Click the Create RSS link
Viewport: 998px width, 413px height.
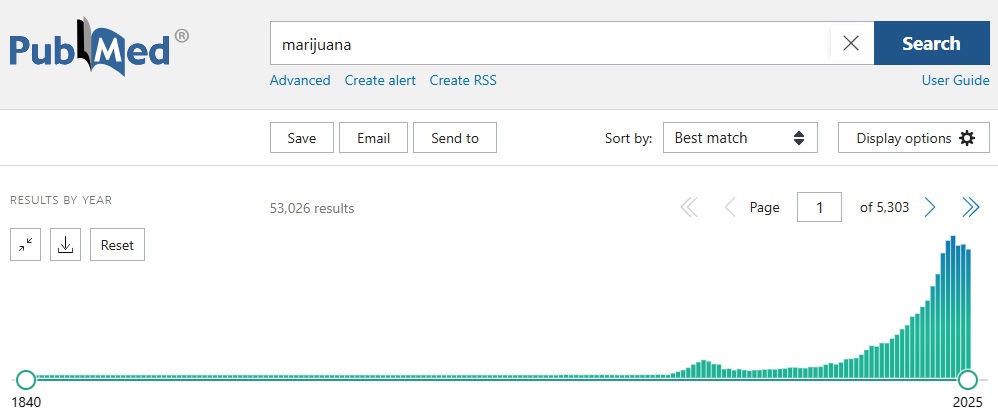(463, 80)
